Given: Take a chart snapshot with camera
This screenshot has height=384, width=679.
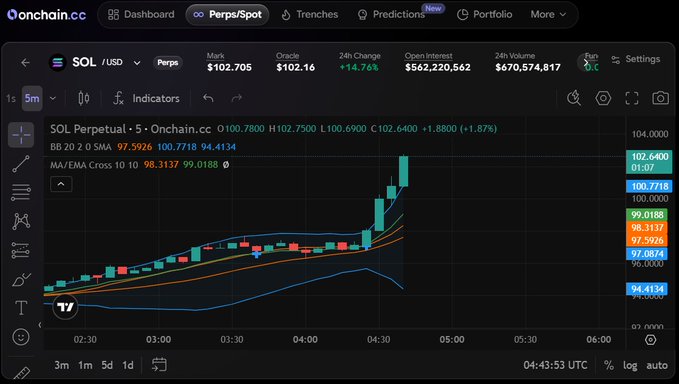Looking at the screenshot, I should point(660,98).
